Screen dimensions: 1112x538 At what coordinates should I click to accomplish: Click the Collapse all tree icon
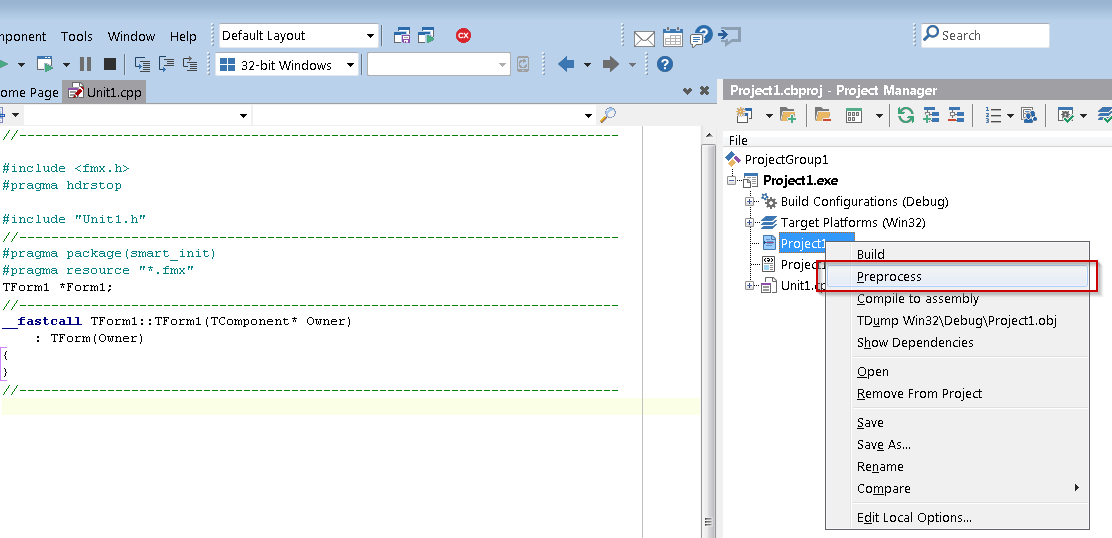956,115
